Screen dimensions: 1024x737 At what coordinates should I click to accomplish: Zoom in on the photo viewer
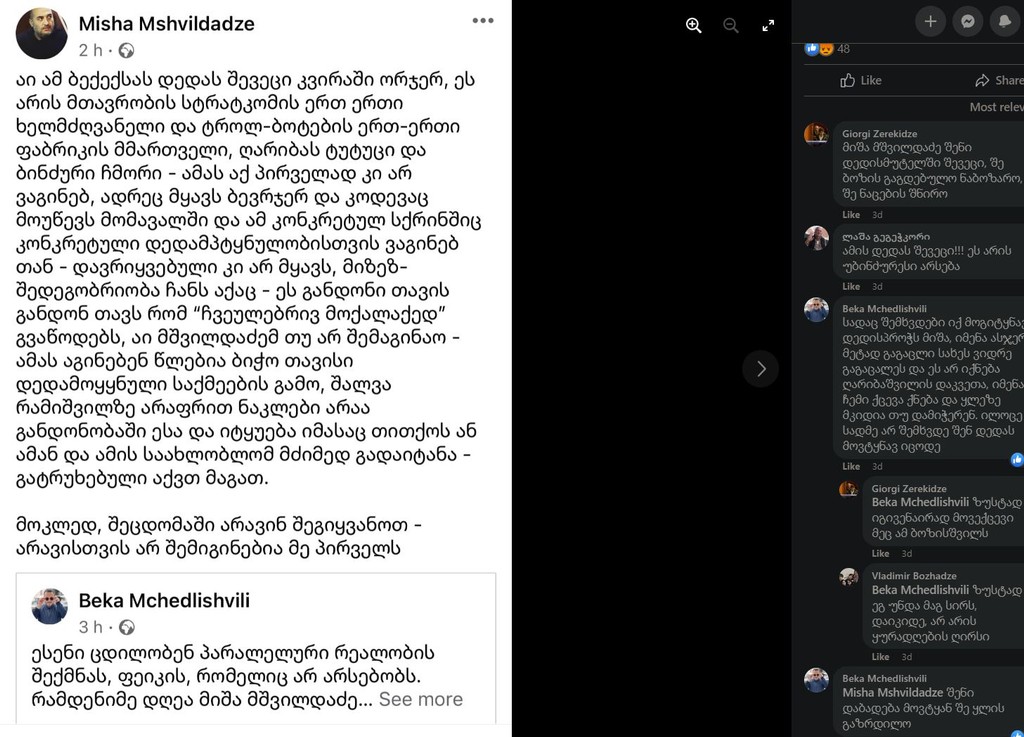pyautogui.click(x=694, y=25)
